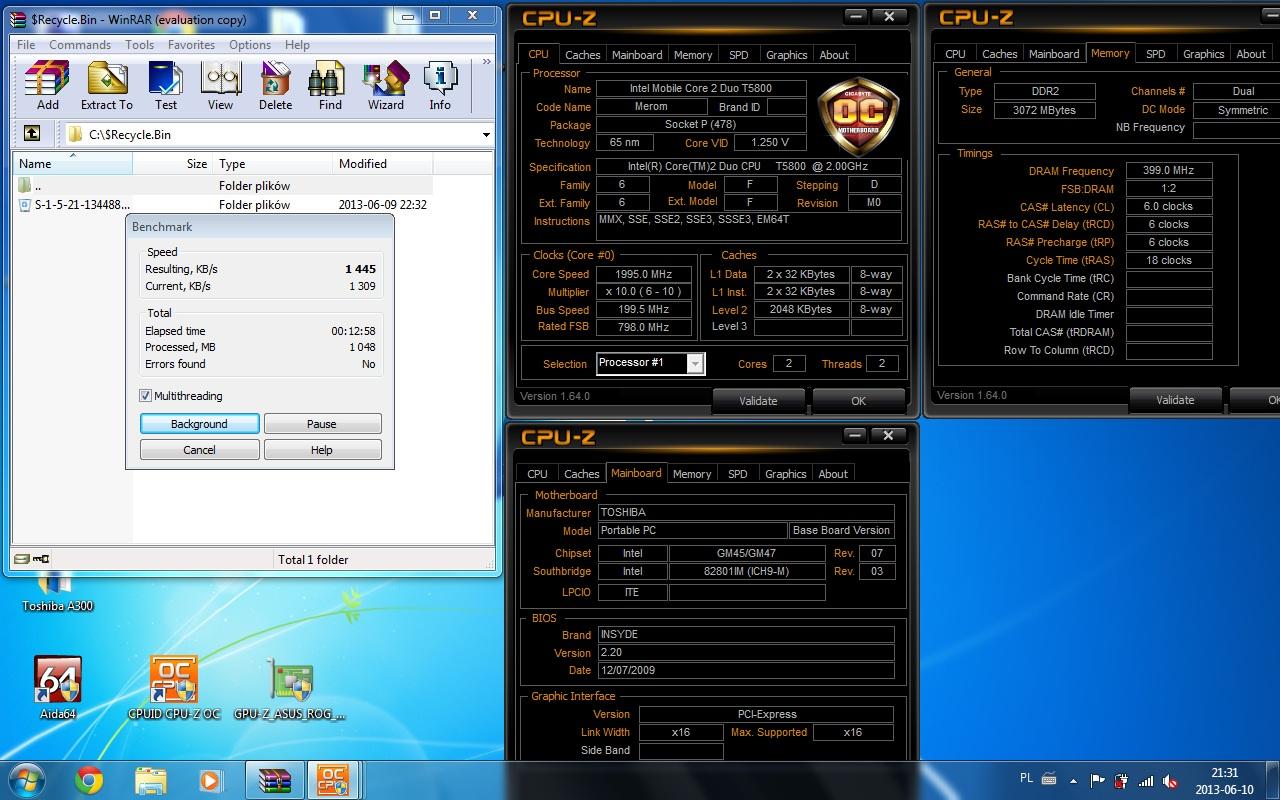1280x800 pixels.
Task: Open Windows Explorer from taskbar
Action: [150, 780]
